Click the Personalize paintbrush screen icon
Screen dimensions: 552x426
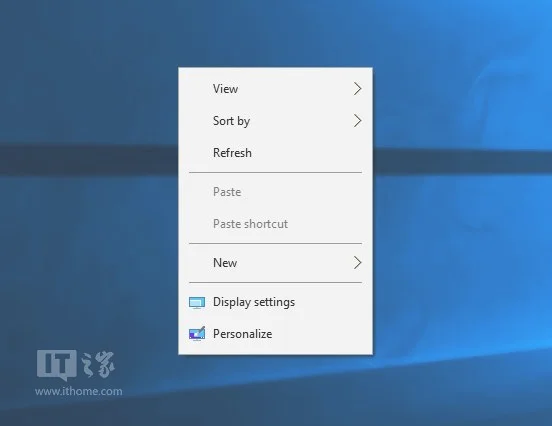197,334
